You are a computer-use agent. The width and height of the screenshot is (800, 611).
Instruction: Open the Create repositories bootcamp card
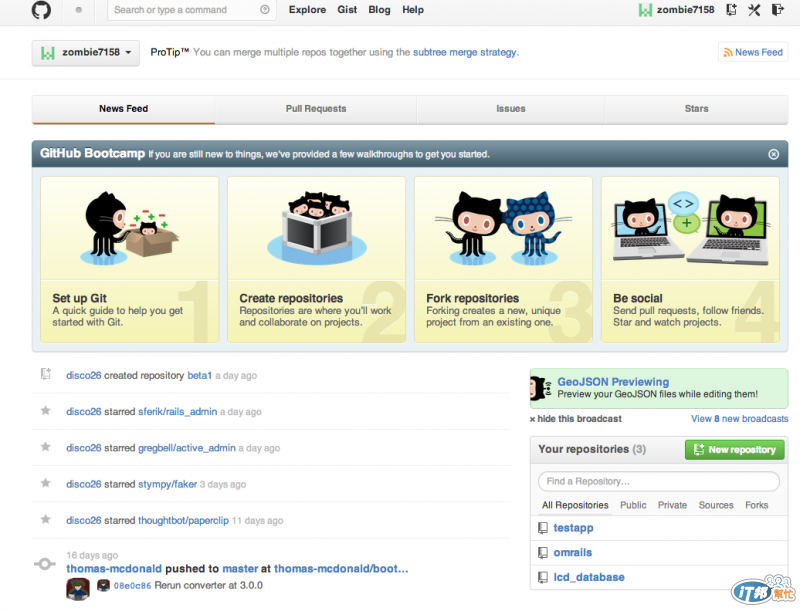(x=316, y=260)
